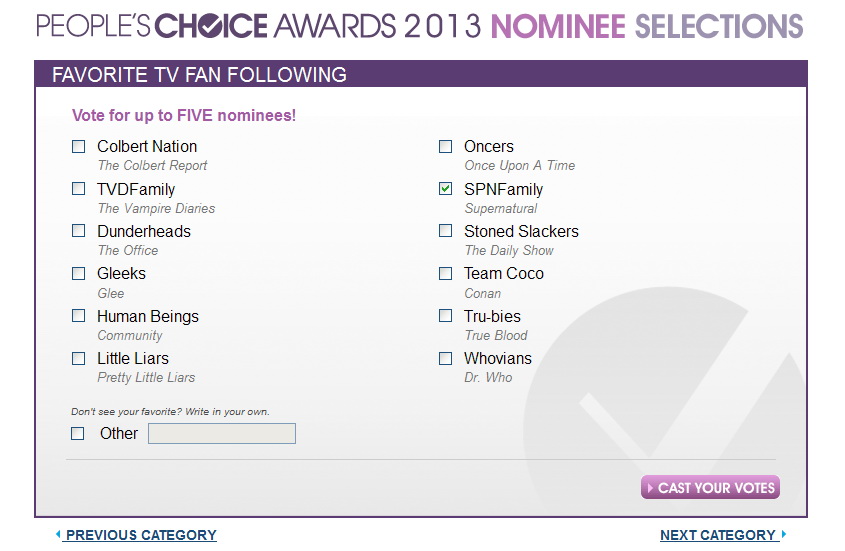
Task: Enable the Gleeks checkbox
Action: point(79,273)
